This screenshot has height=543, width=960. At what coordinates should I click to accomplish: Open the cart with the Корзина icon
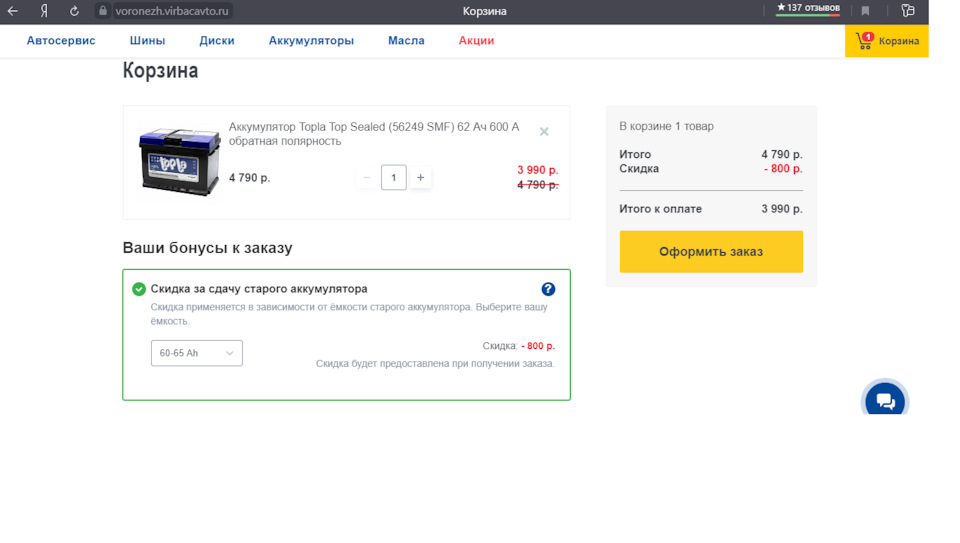[887, 41]
